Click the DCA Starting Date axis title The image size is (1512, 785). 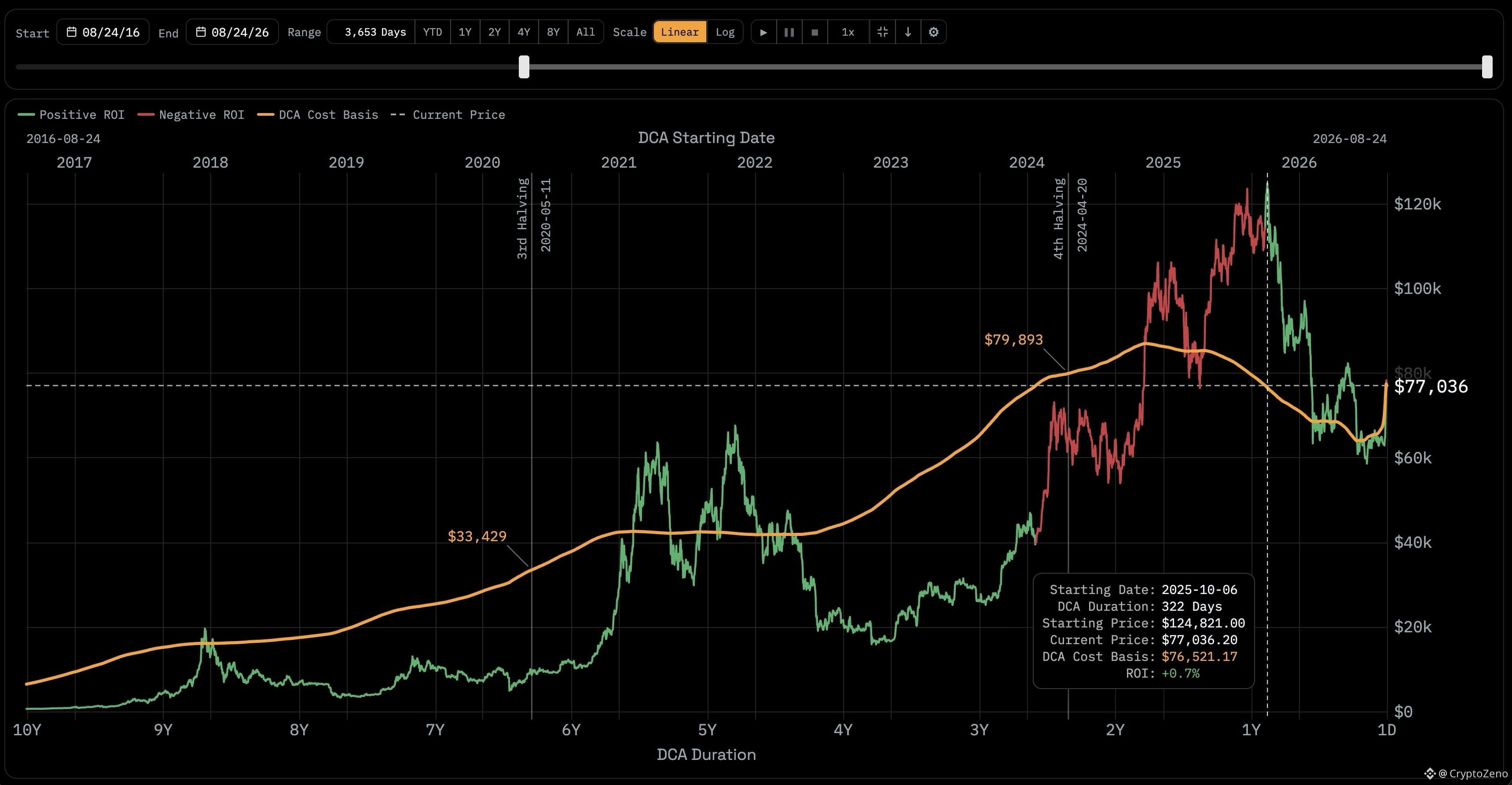[706, 138]
